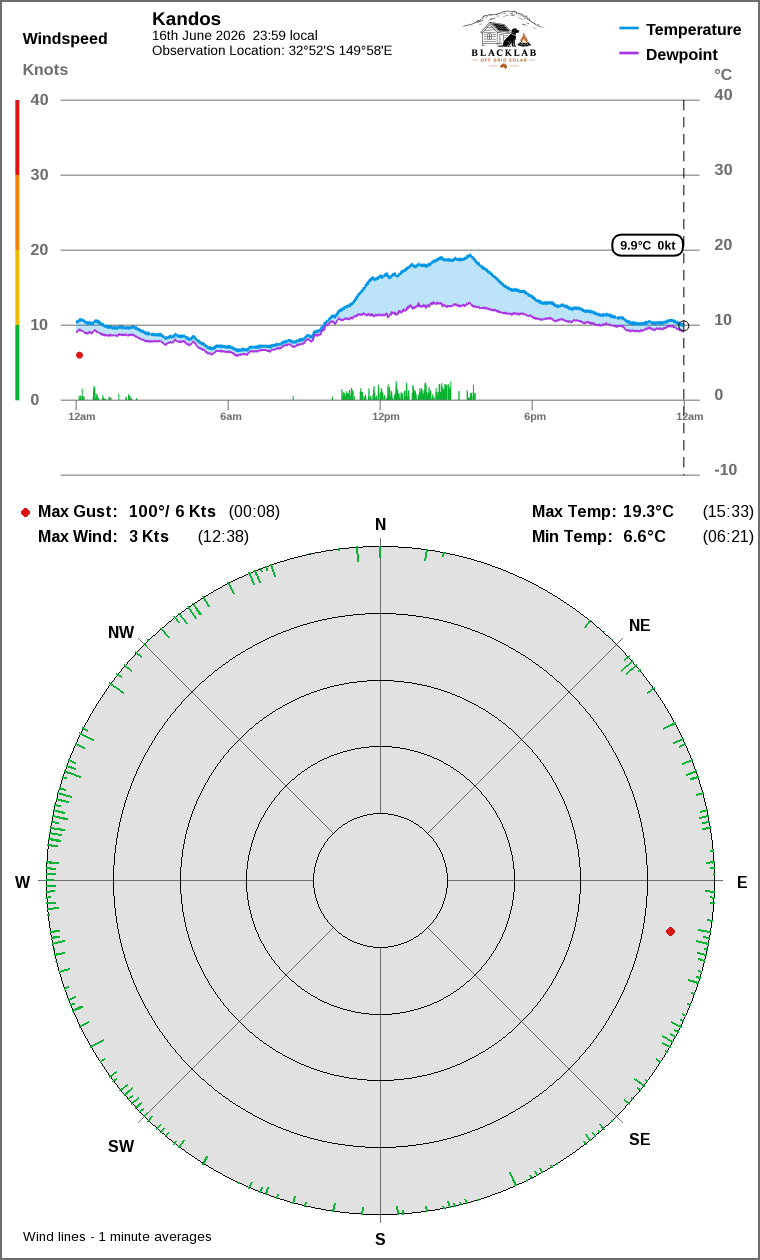
Task: Click the Min Temp value 6.6°C
Action: point(644,537)
